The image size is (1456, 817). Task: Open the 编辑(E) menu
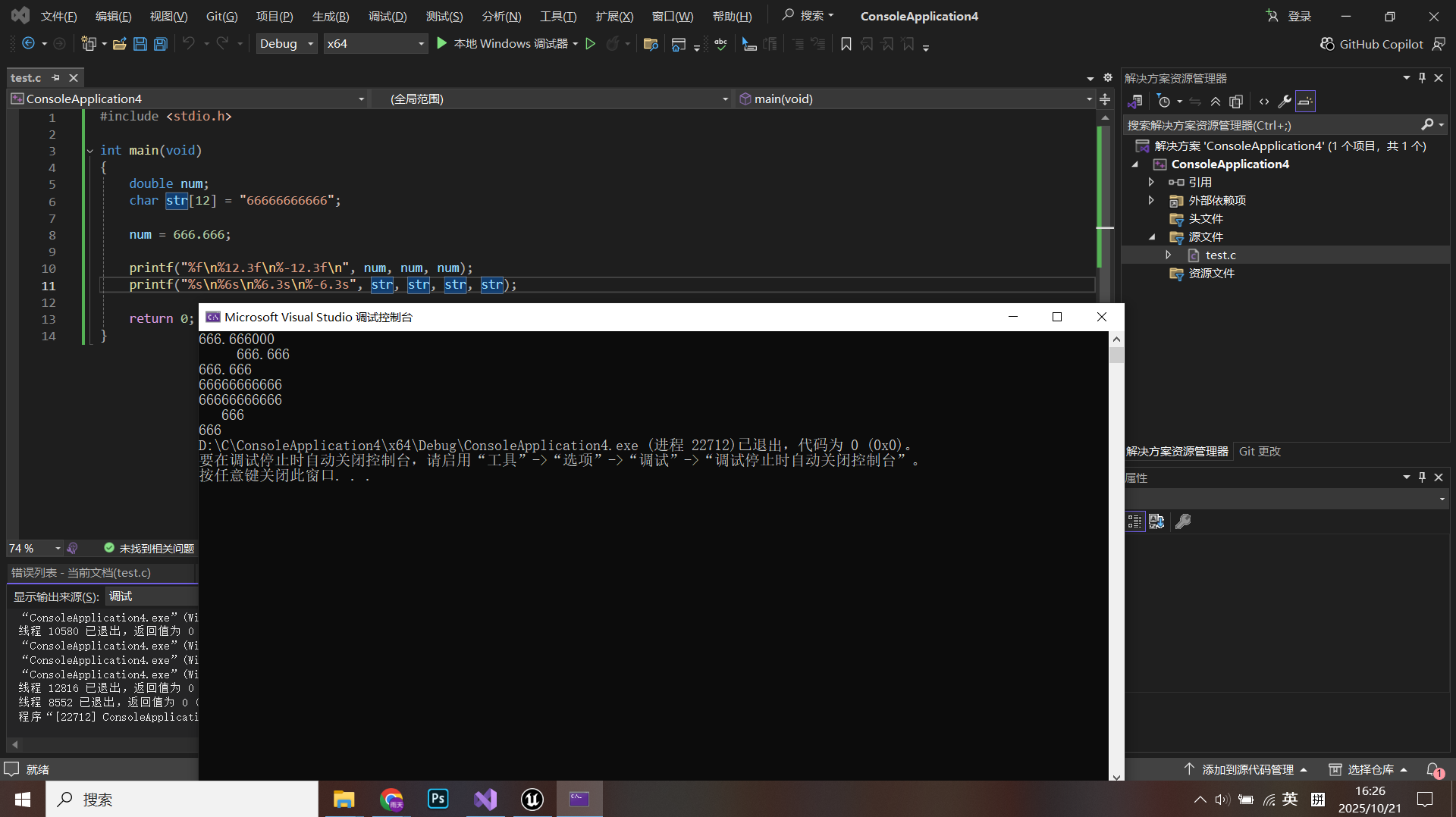click(x=113, y=16)
